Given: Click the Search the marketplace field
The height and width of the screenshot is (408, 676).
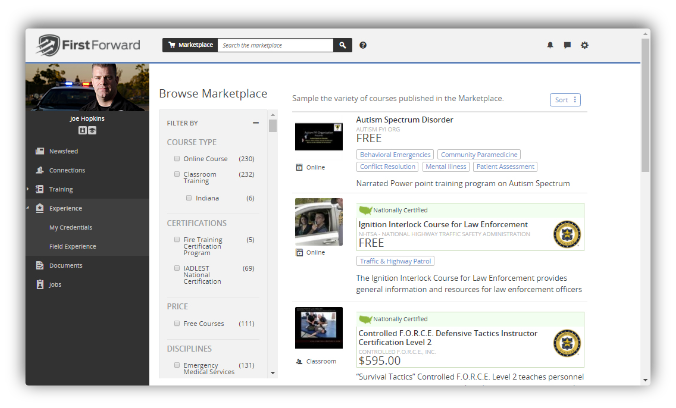Looking at the screenshot, I should click(275, 45).
